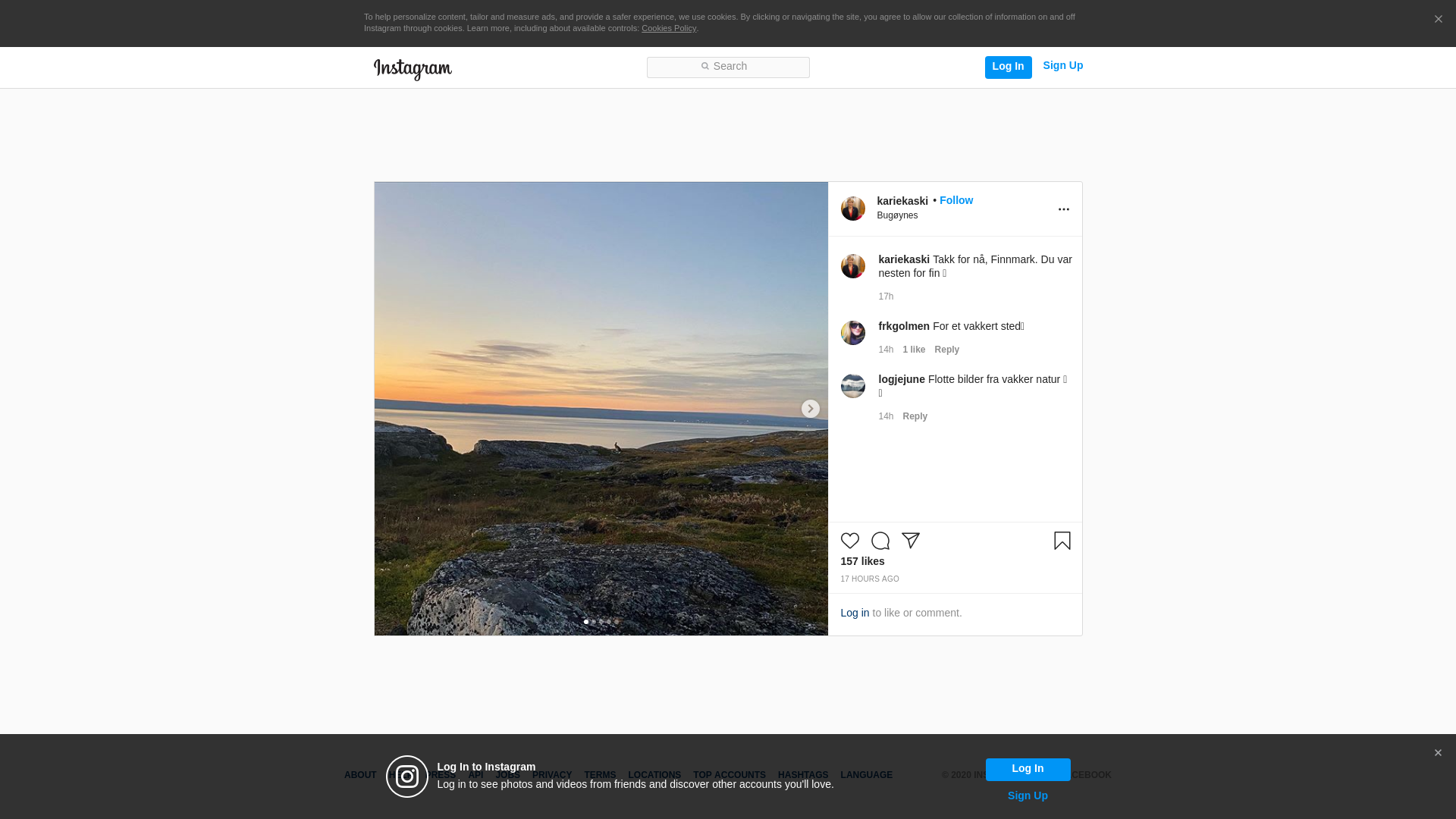Follow the kariekaski account
Viewport: 1456px width, 819px height.
click(955, 200)
